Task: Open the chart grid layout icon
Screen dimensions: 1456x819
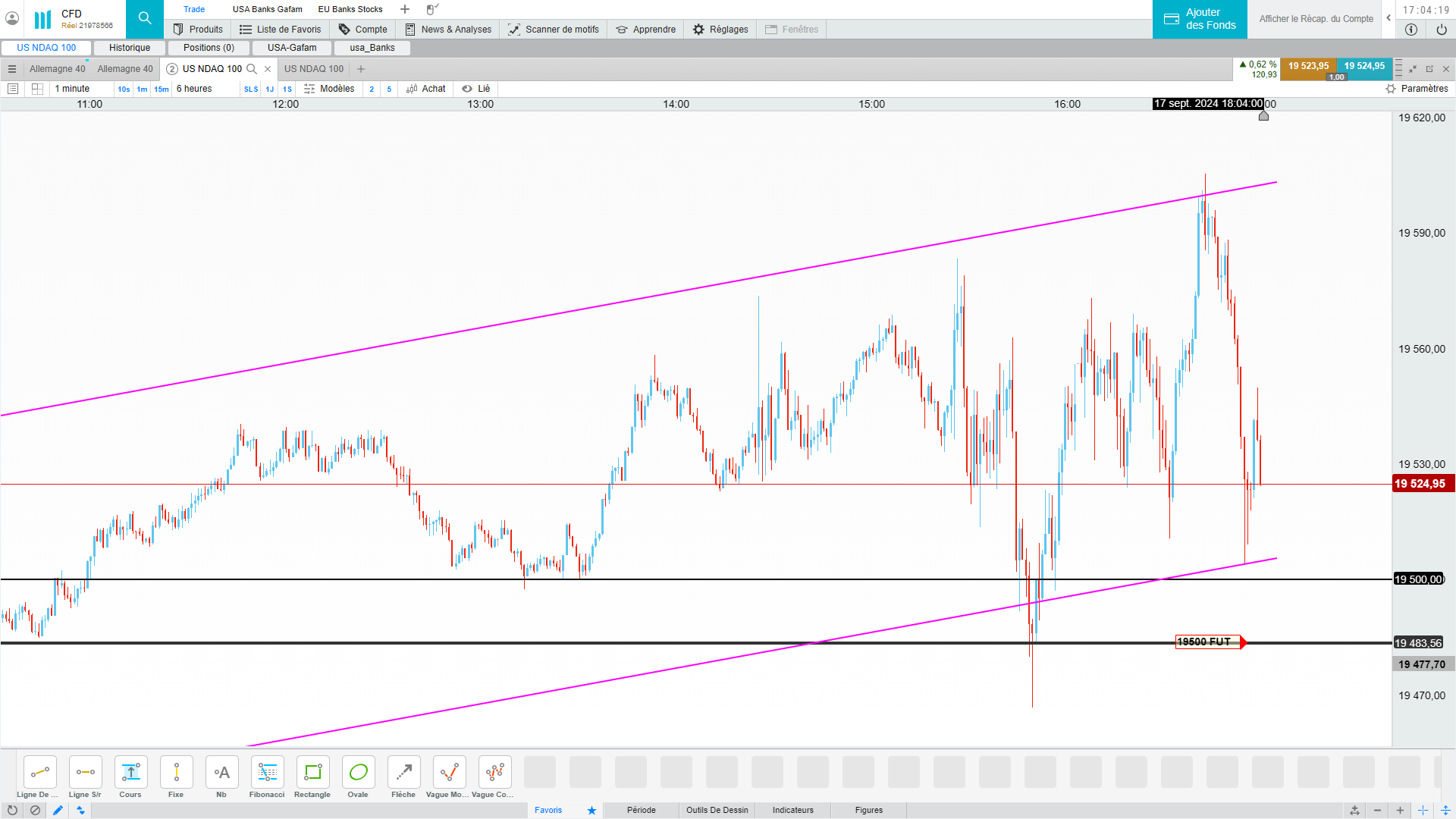Action: [x=37, y=89]
